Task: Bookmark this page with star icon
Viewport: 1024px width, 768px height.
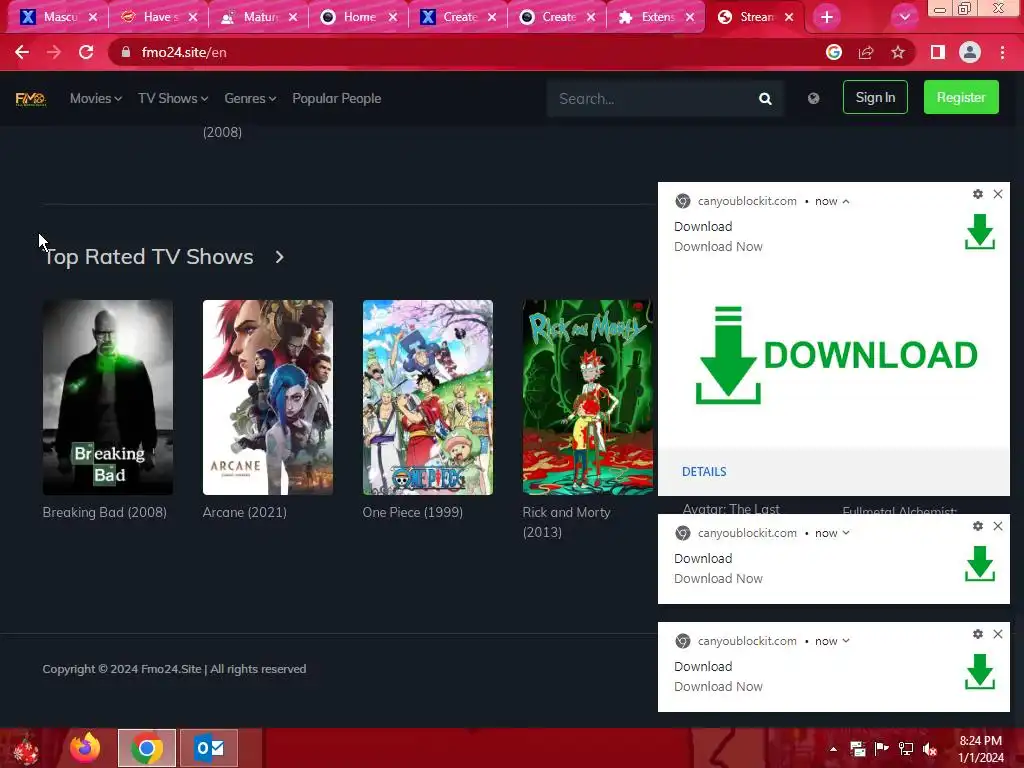Action: (898, 52)
